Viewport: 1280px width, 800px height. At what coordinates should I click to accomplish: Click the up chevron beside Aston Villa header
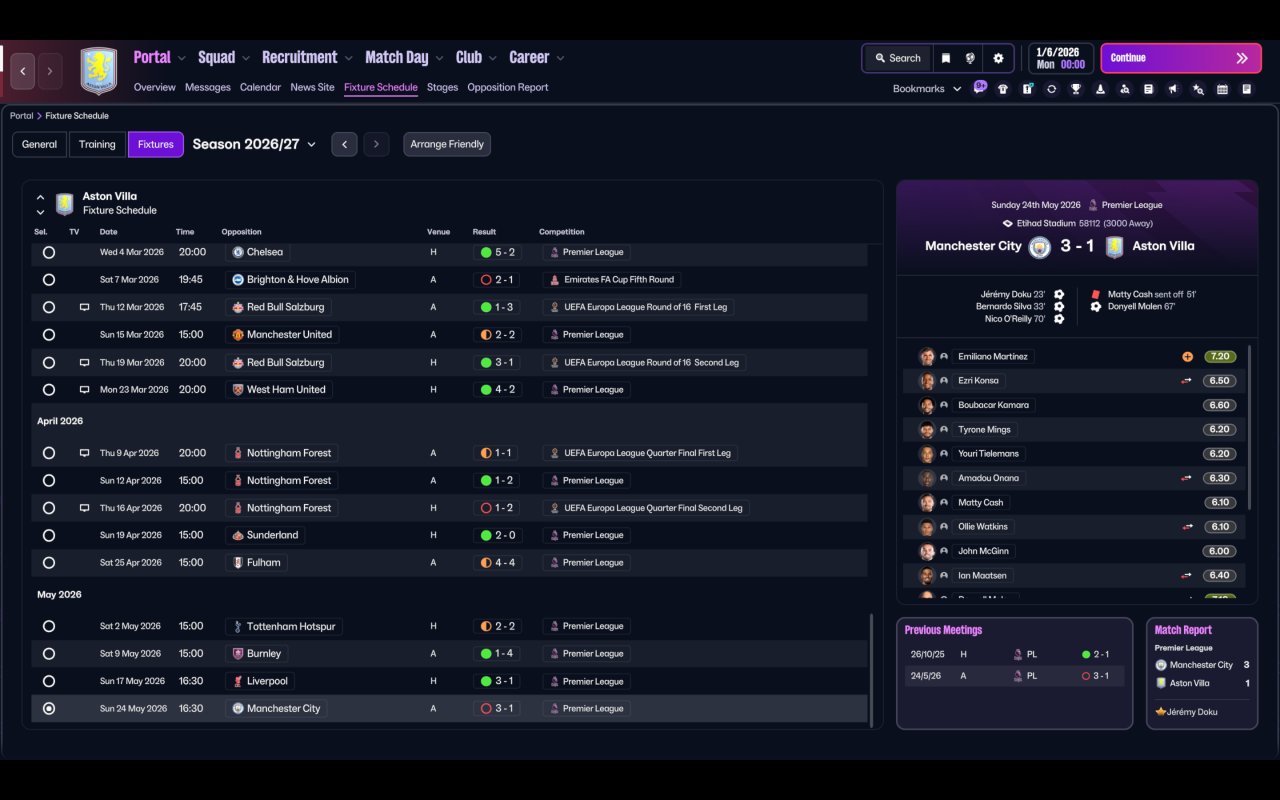[x=41, y=197]
